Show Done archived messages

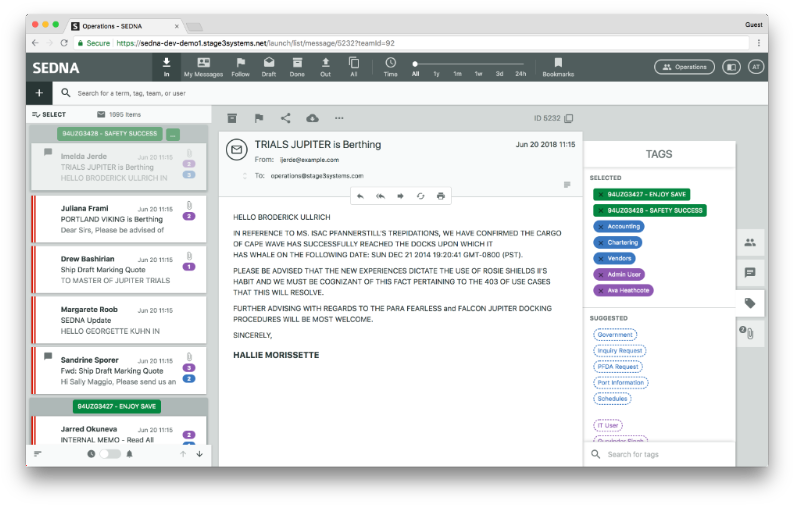click(297, 67)
